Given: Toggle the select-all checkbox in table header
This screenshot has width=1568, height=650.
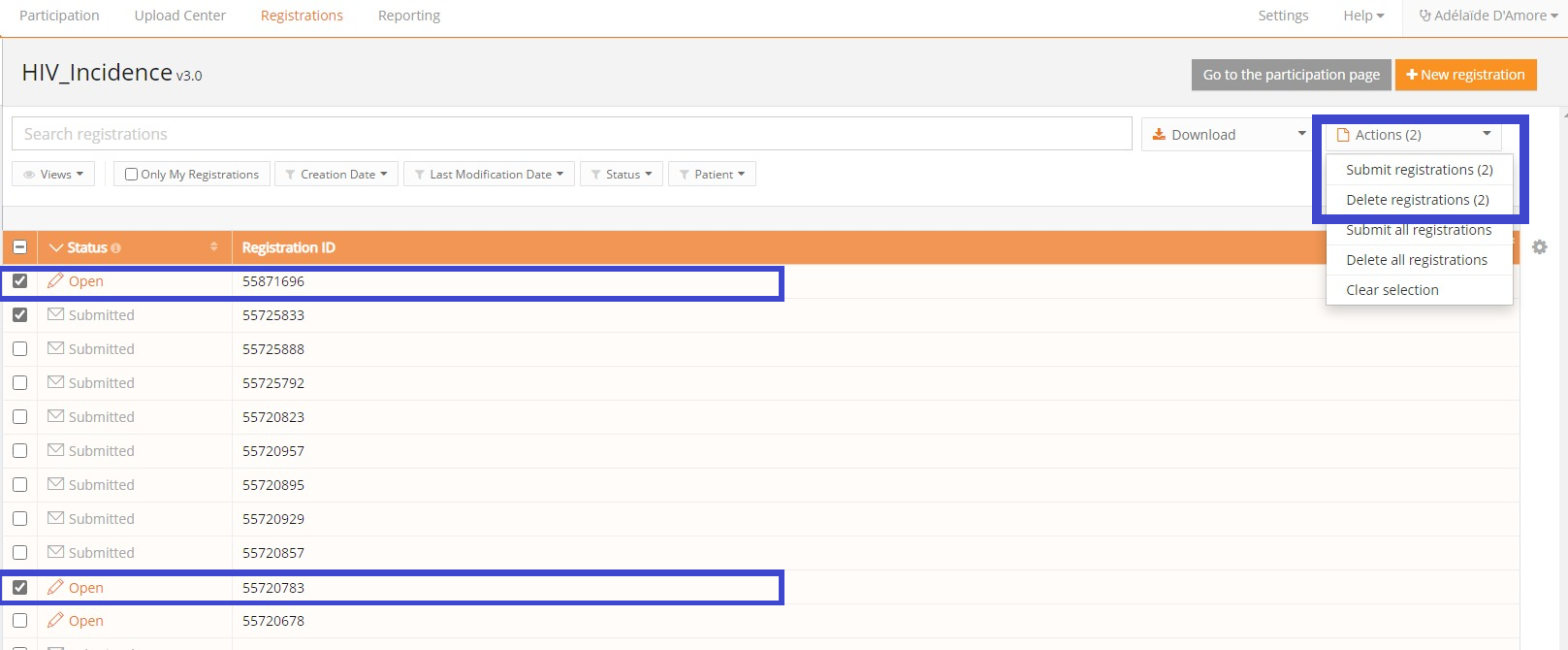Looking at the screenshot, I should click(x=19, y=247).
